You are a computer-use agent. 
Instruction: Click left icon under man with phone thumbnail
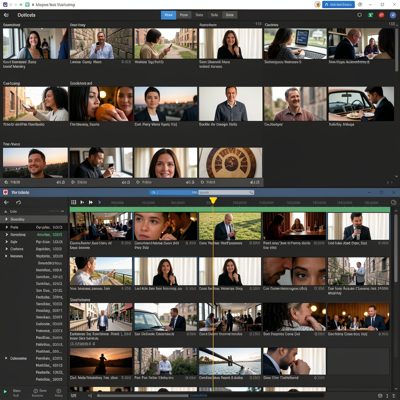point(73,182)
